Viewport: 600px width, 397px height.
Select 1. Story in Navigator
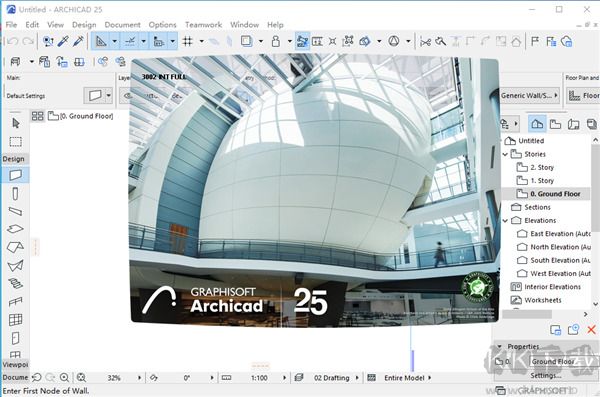(542, 181)
